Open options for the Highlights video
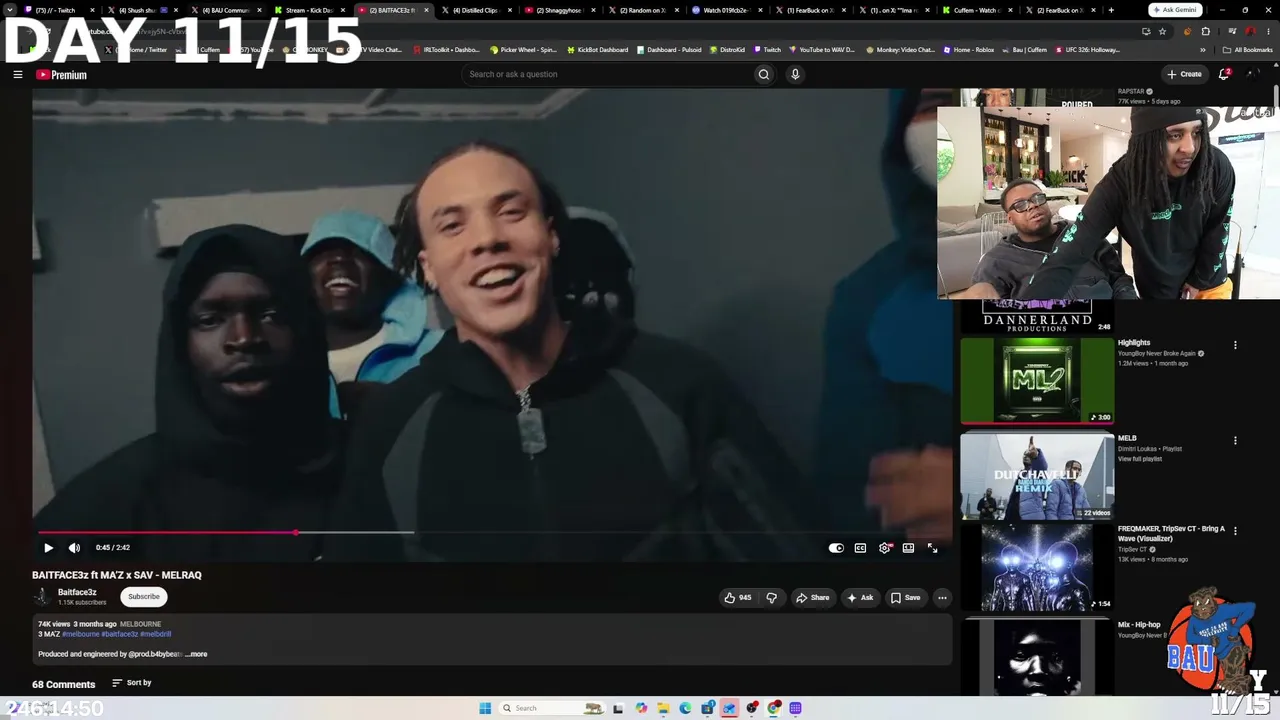Viewport: 1280px width, 720px height. [x=1235, y=345]
